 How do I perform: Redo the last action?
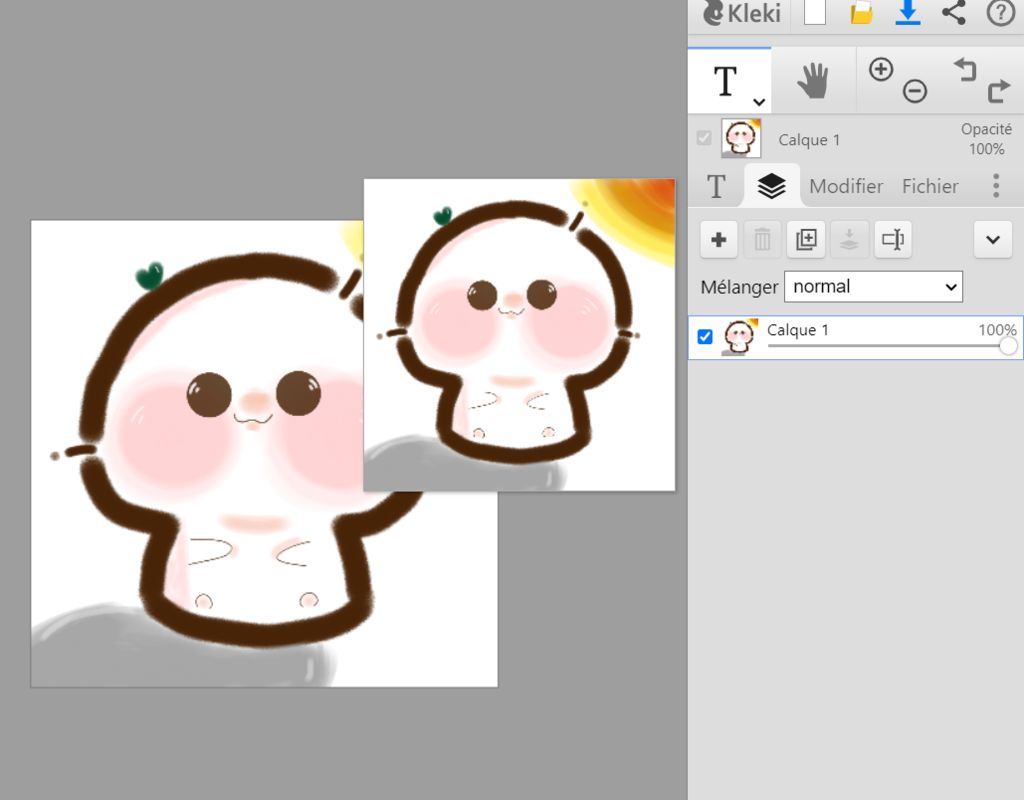[999, 91]
